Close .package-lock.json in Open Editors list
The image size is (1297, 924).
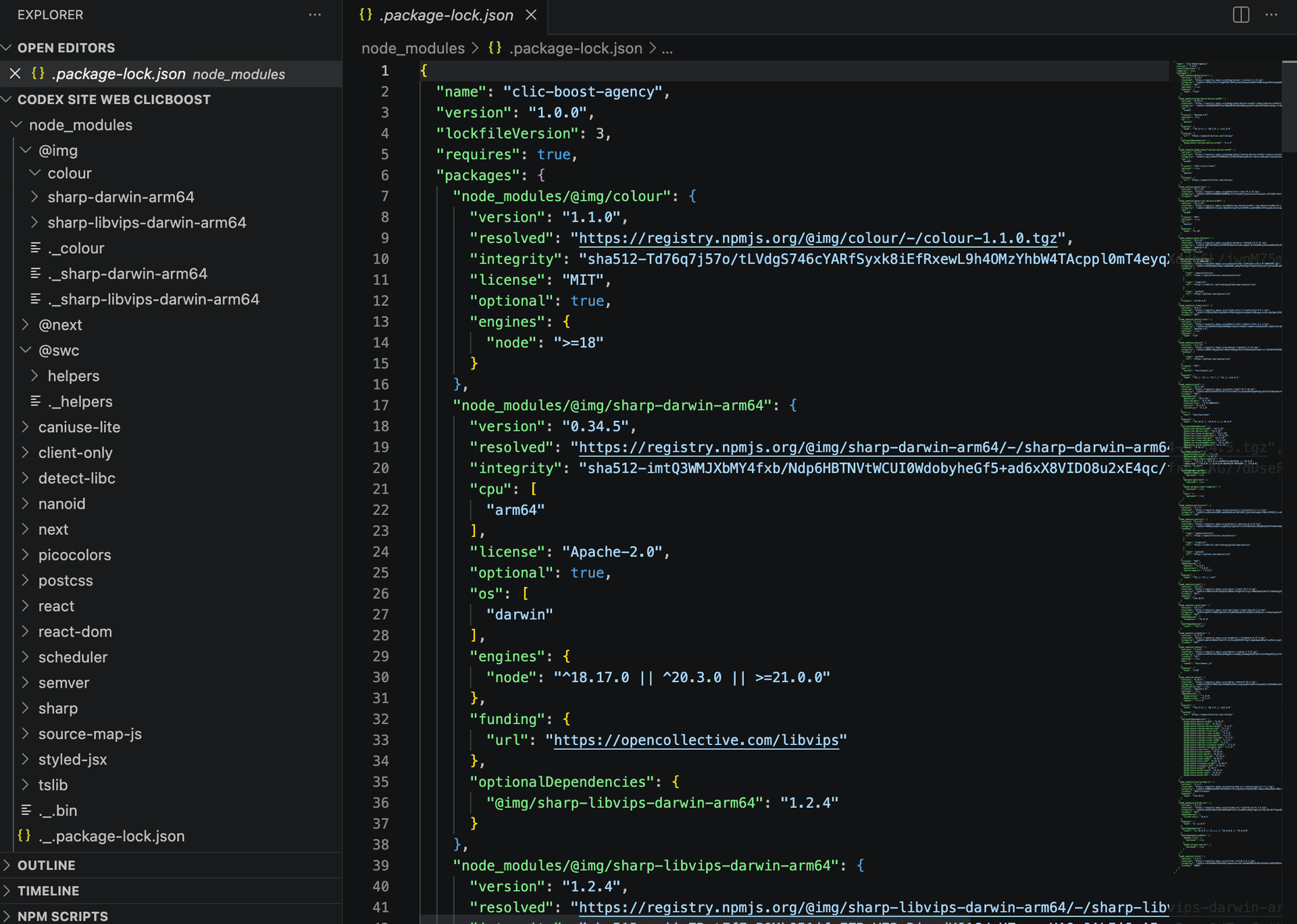15,74
